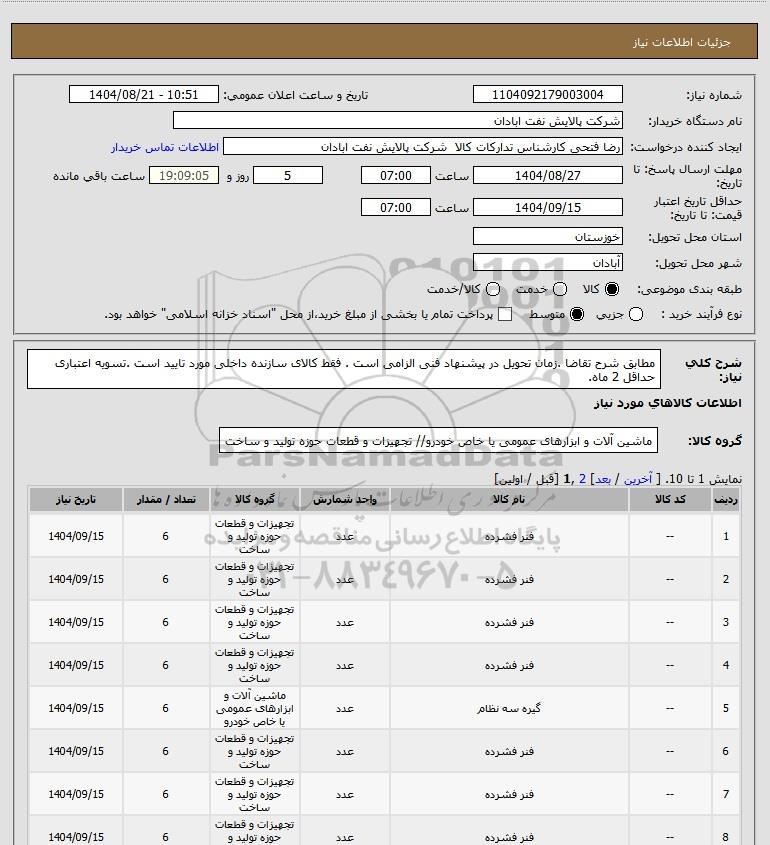This screenshot has width=770, height=845.
Task: Click the شماره نیاز field 1104092179003004
Action: coord(547,94)
